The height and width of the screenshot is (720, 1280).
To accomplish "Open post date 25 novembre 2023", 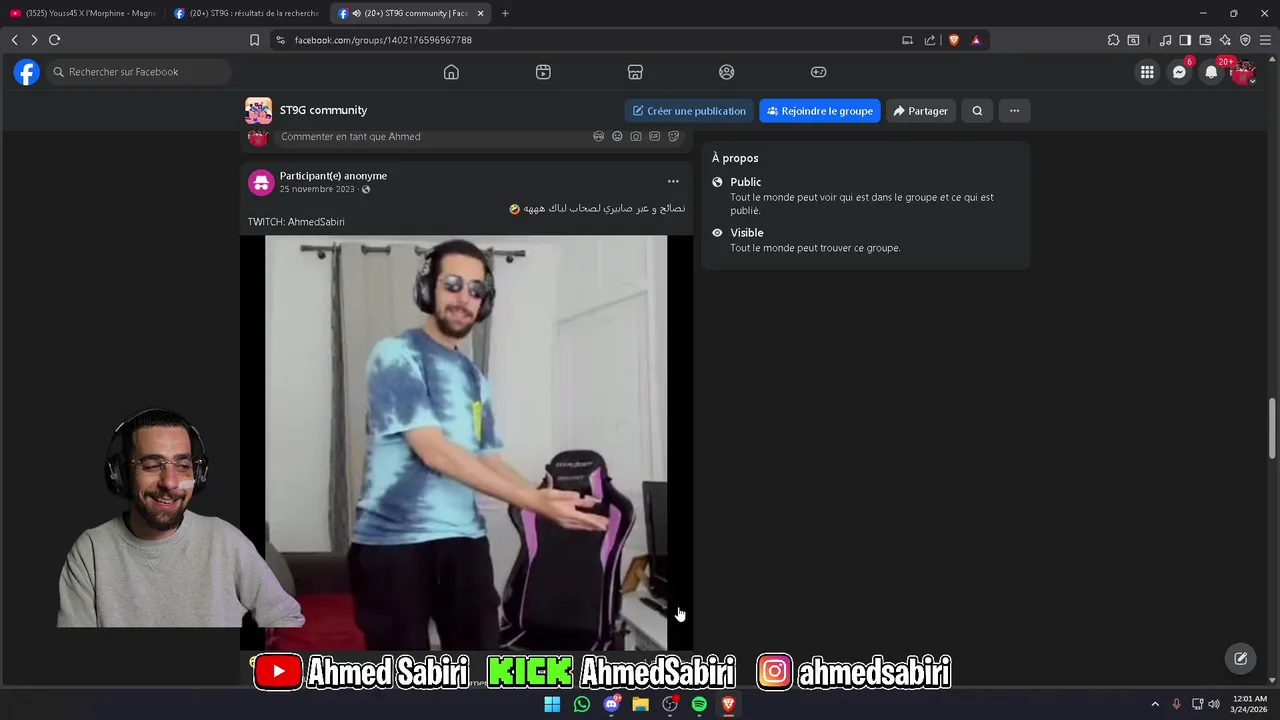I will point(317,189).
